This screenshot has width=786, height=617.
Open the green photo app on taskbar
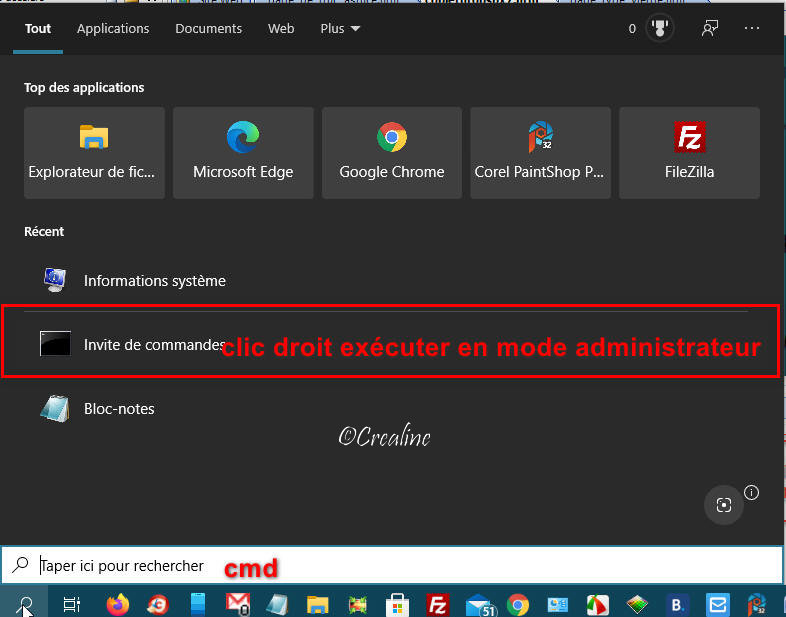point(357,604)
